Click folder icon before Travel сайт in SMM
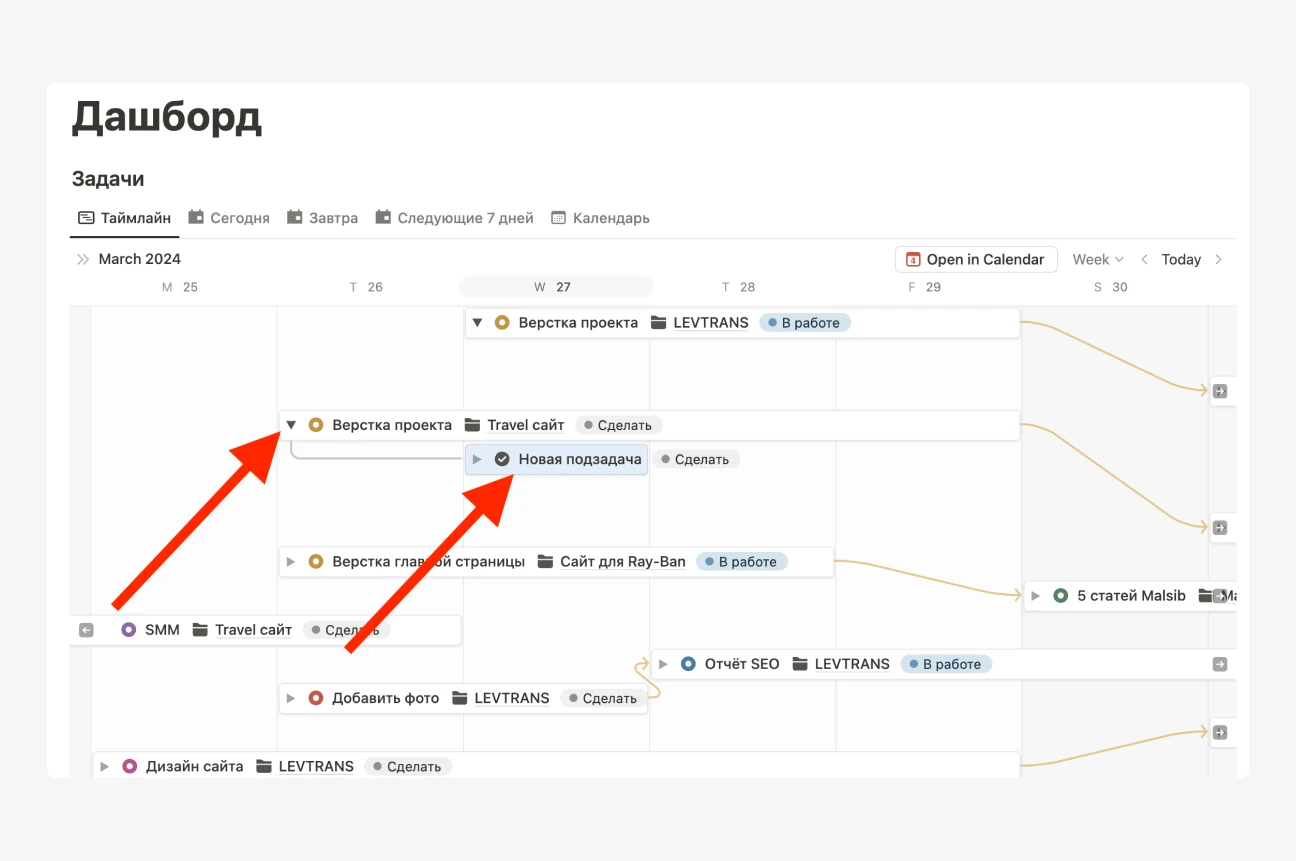The width and height of the screenshot is (1296, 861). click(x=200, y=630)
